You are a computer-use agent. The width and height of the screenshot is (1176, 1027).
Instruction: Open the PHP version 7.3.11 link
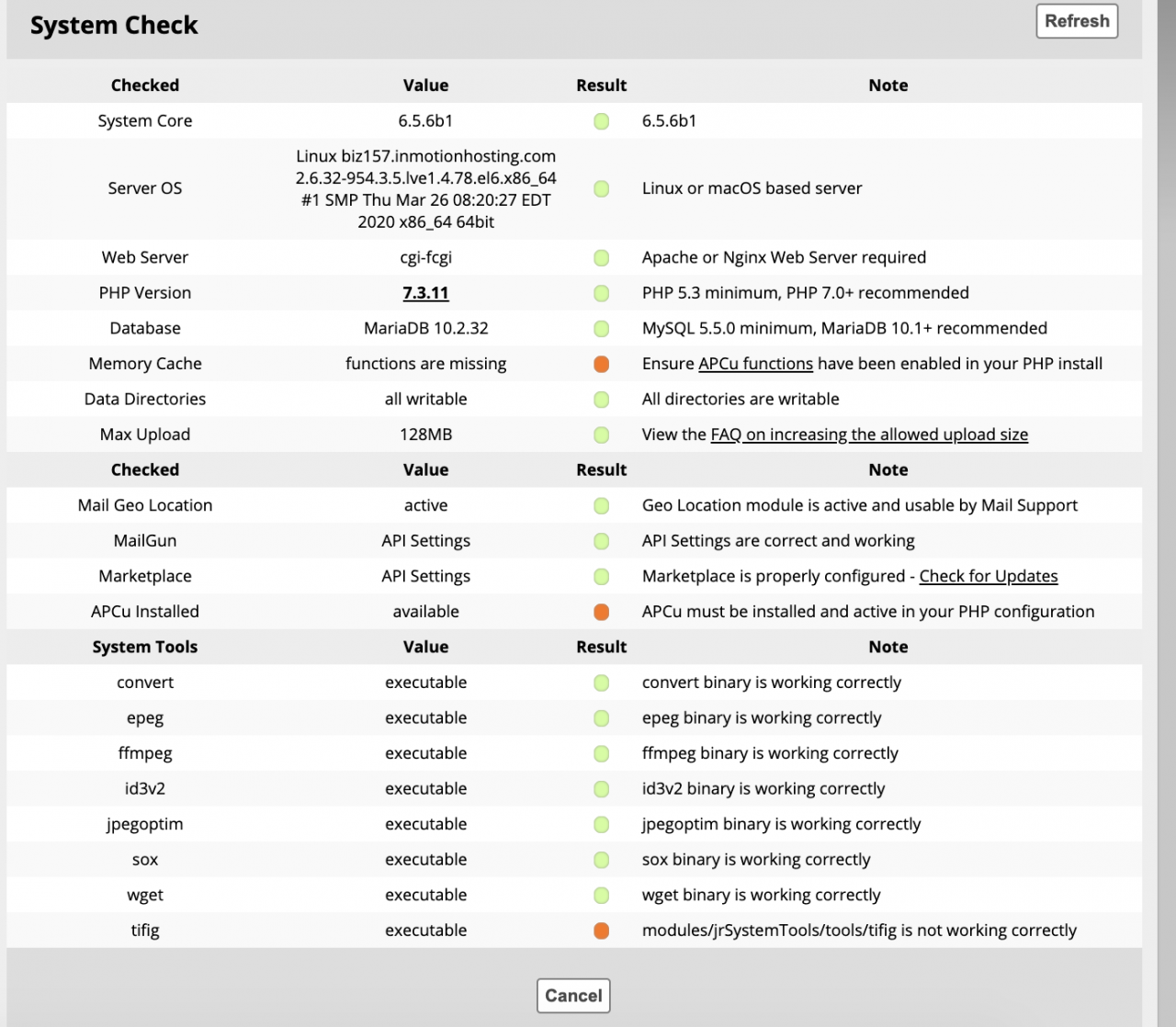[425, 293]
